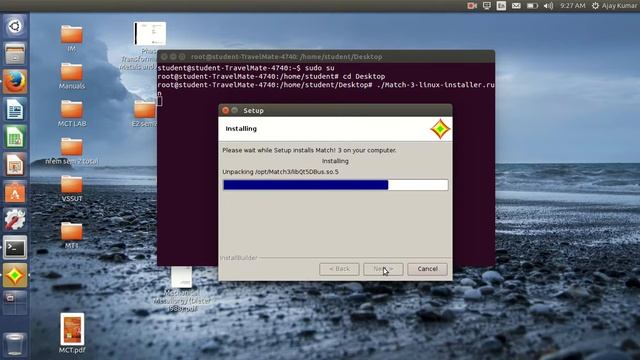Open the IM folder on the desktop

[71, 39]
